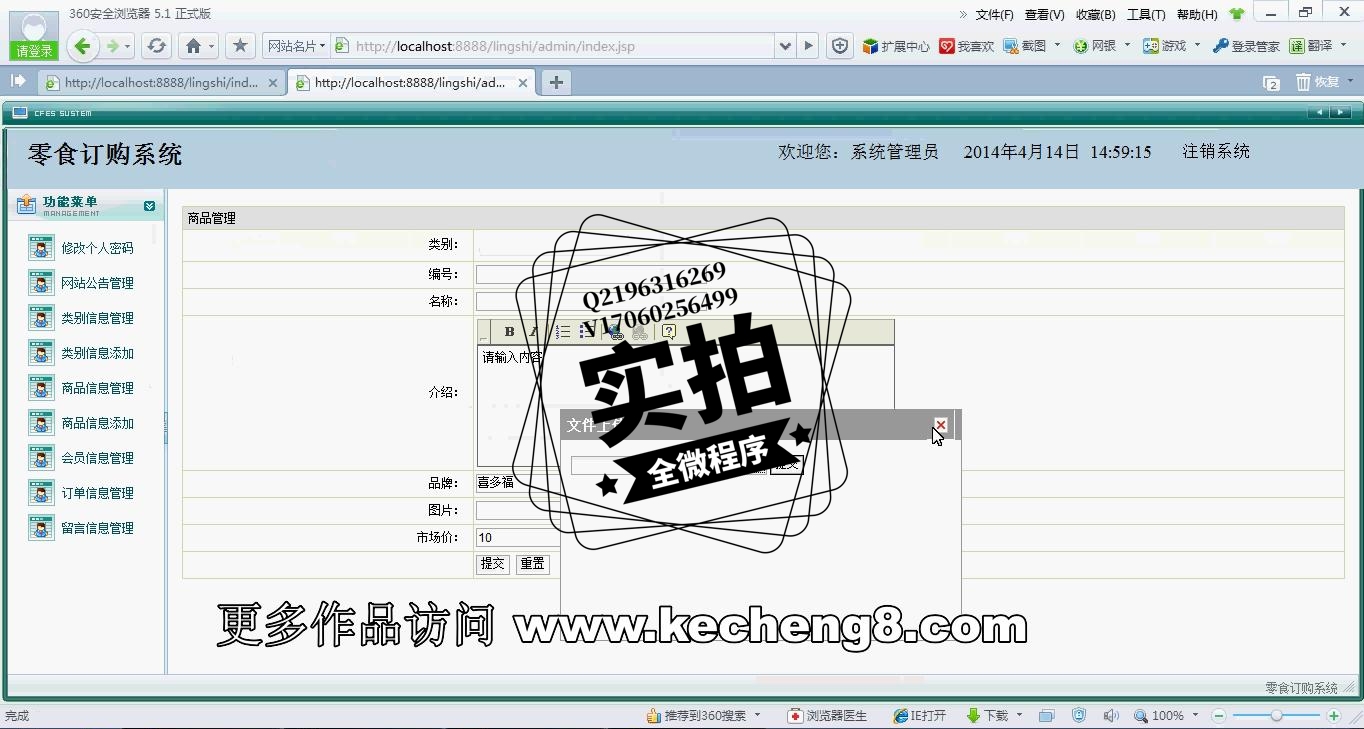Open 登录管家 login manager
Image resolution: width=1364 pixels, height=729 pixels.
(1246, 46)
